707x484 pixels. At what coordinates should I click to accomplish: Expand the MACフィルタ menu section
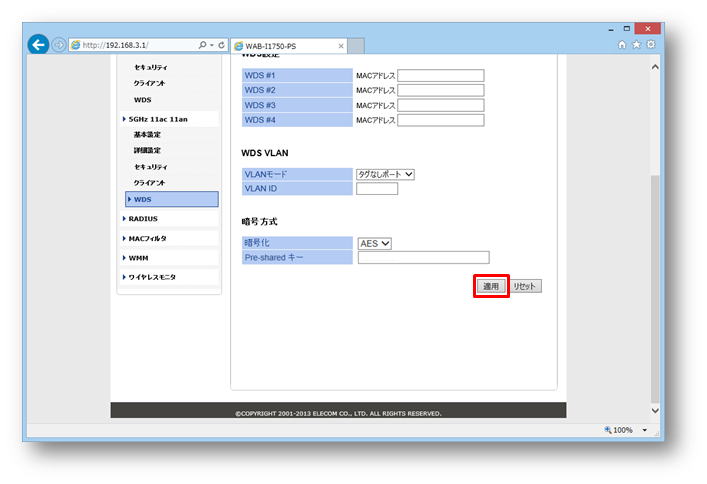147,238
